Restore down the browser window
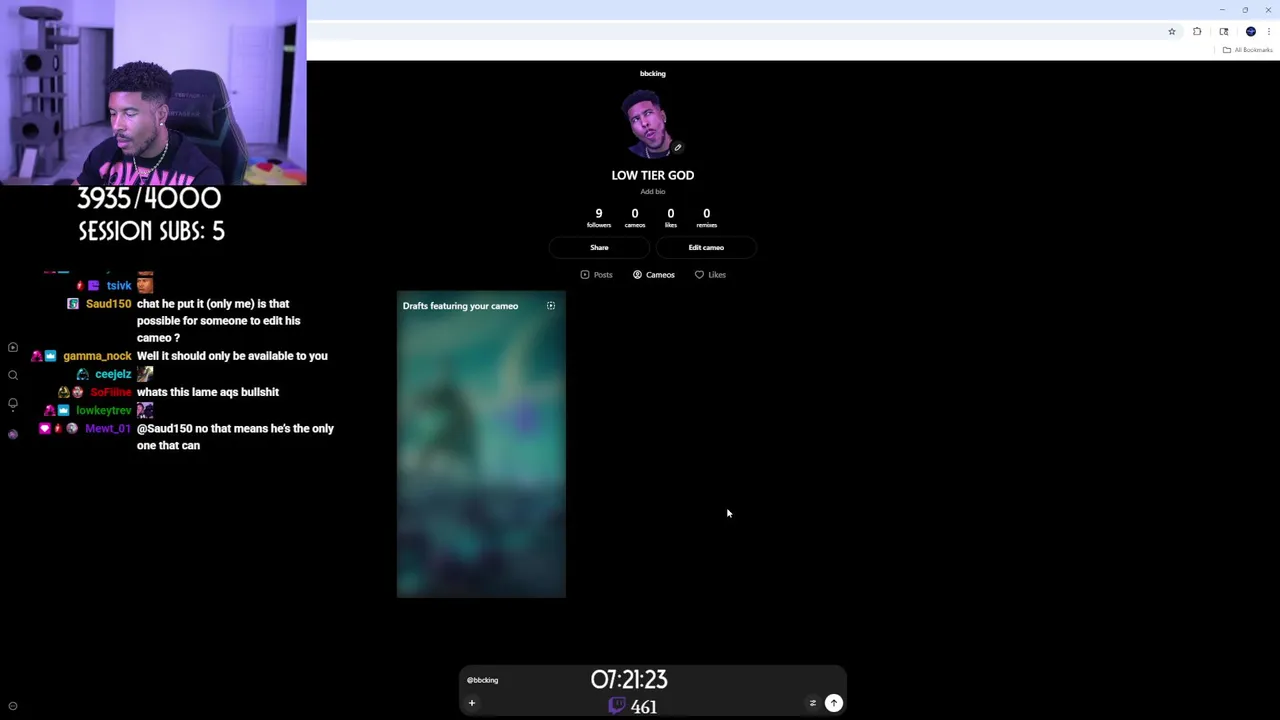 [1245, 10]
